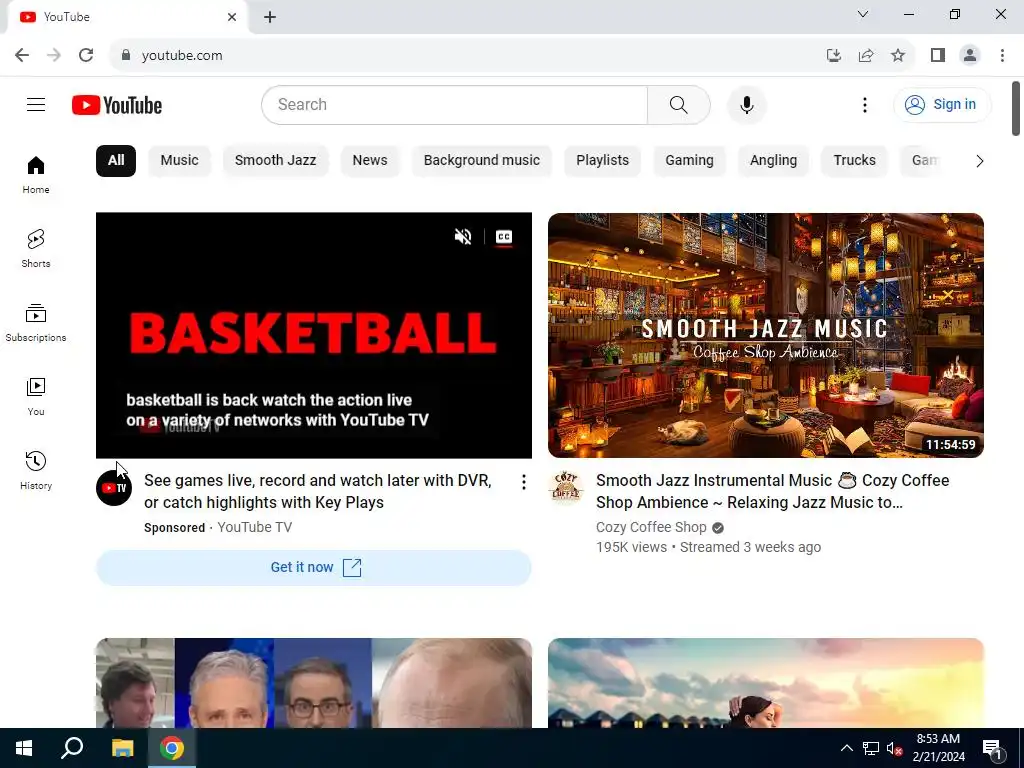Open the You section in sidebar

[x=36, y=396]
